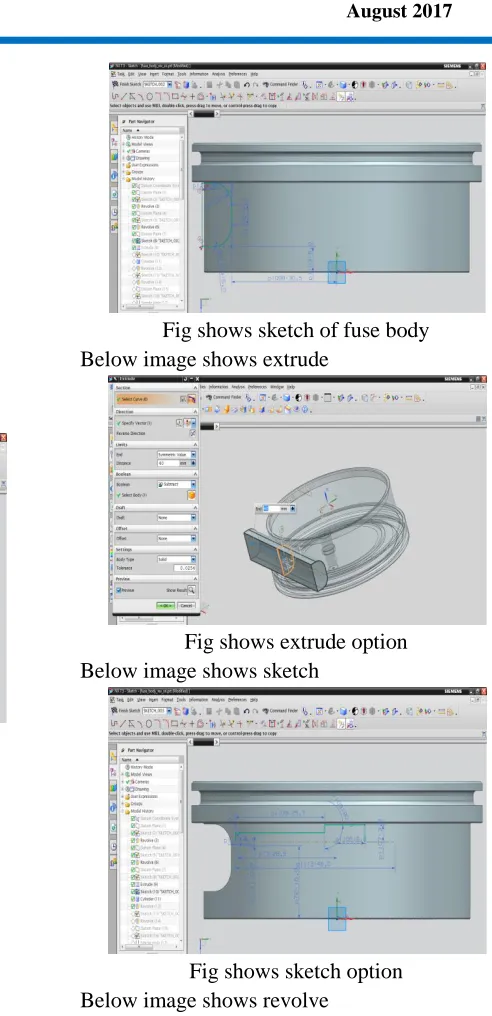Viewport: 492px width, 1016px height.
Task: Toggle Extrude (9) checkbox in sketch option figure
Action: click(135, 884)
